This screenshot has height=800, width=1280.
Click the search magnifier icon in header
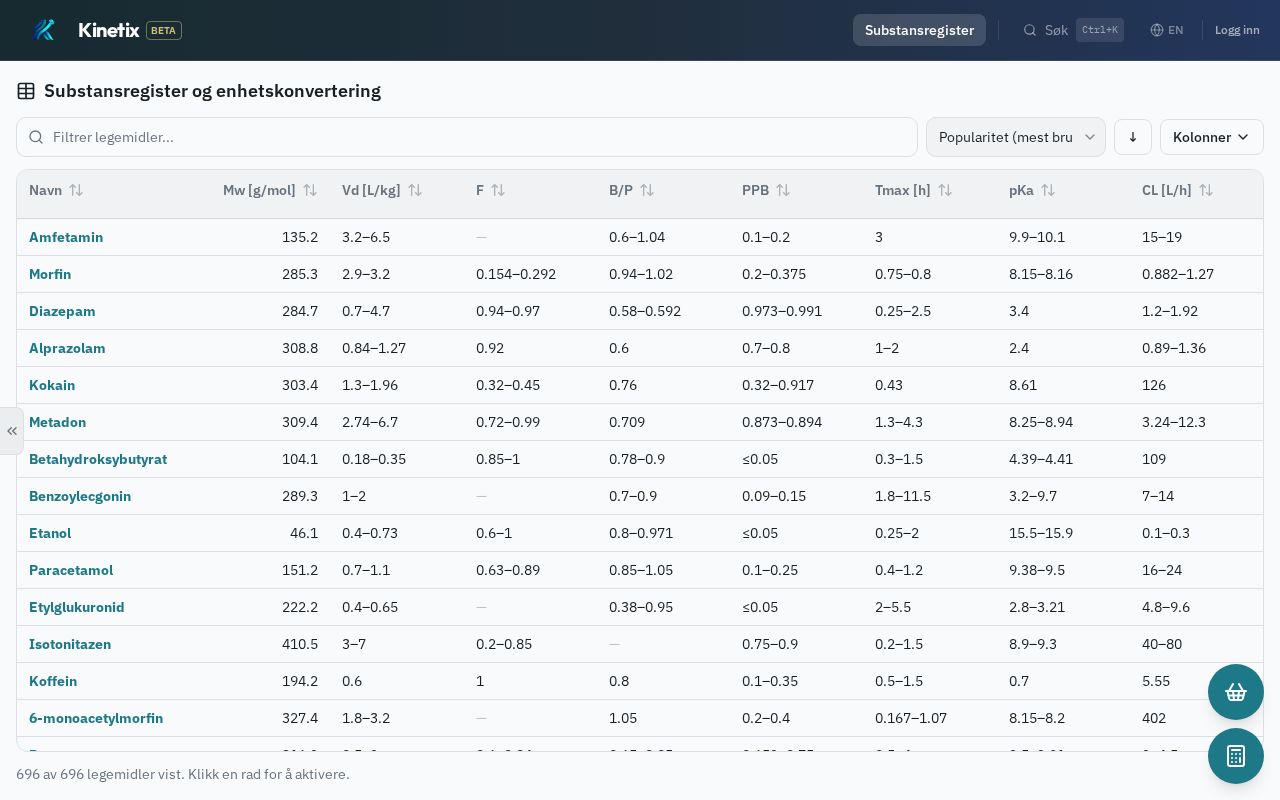1030,30
